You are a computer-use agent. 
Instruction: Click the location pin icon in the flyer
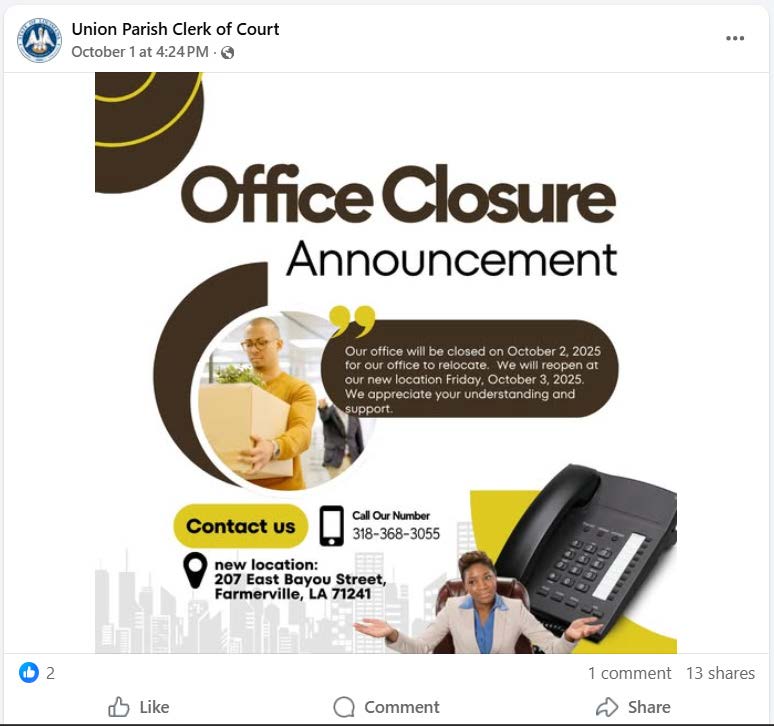pos(194,570)
